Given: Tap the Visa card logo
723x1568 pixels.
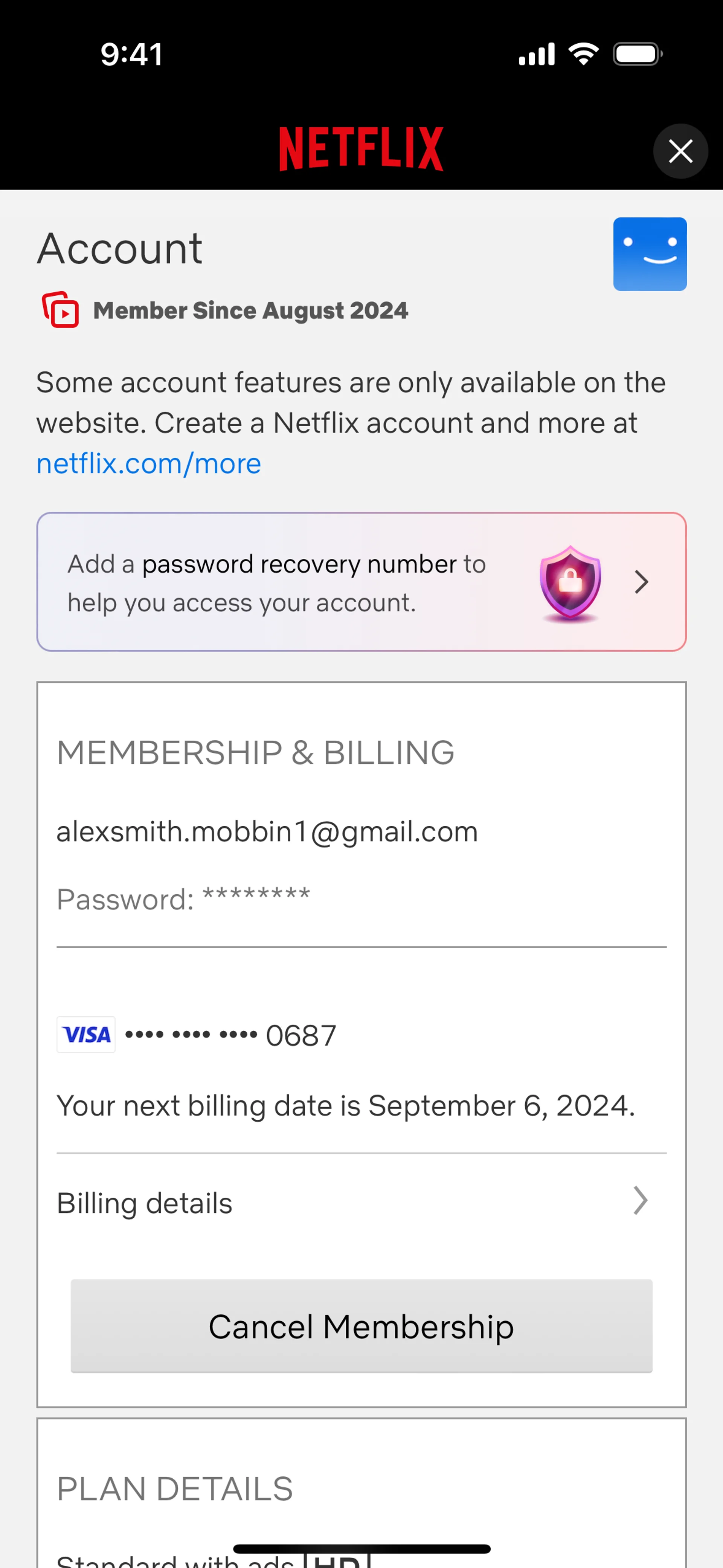Looking at the screenshot, I should [86, 1034].
